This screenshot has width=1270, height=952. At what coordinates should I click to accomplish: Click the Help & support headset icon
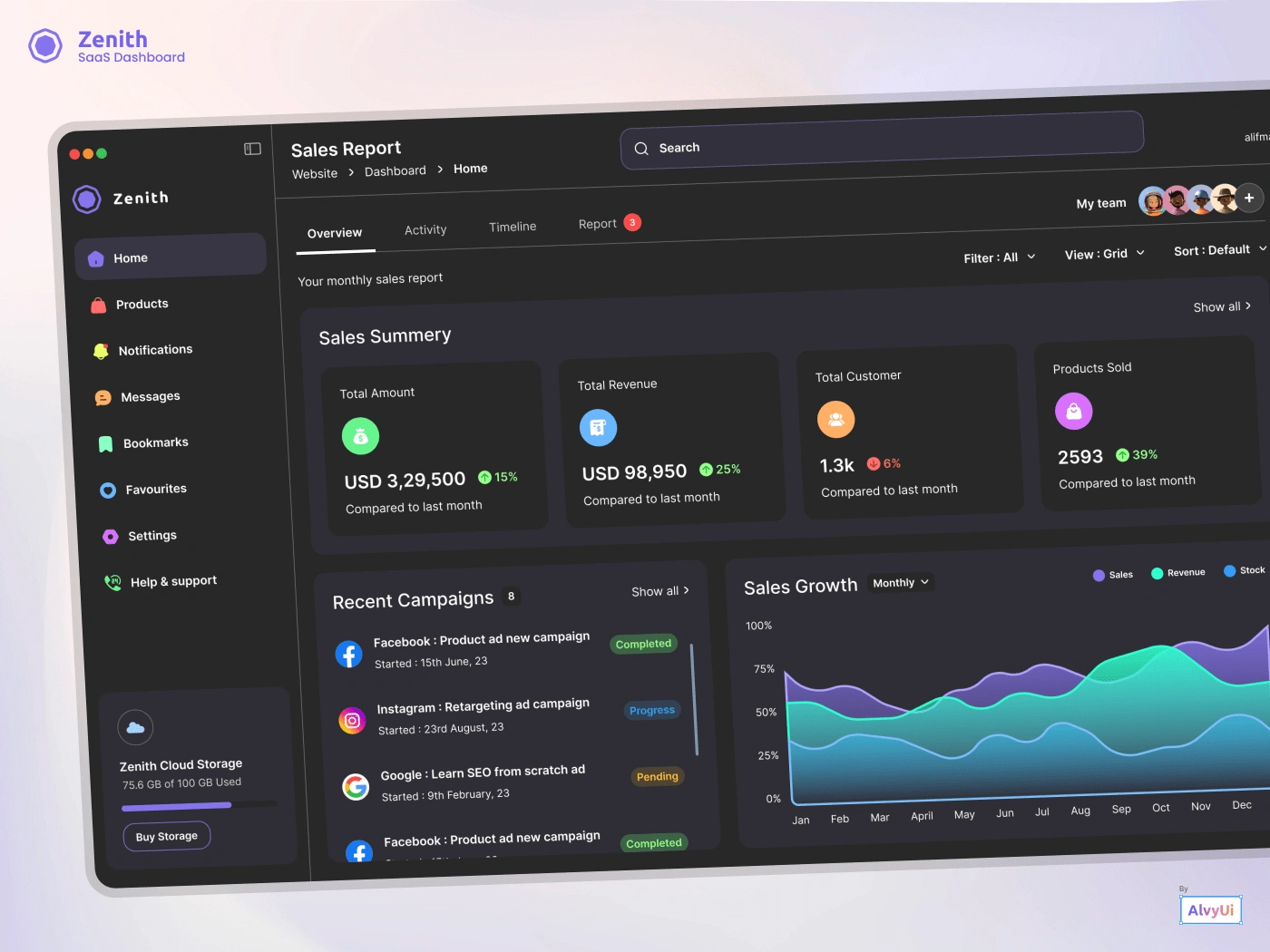(112, 582)
